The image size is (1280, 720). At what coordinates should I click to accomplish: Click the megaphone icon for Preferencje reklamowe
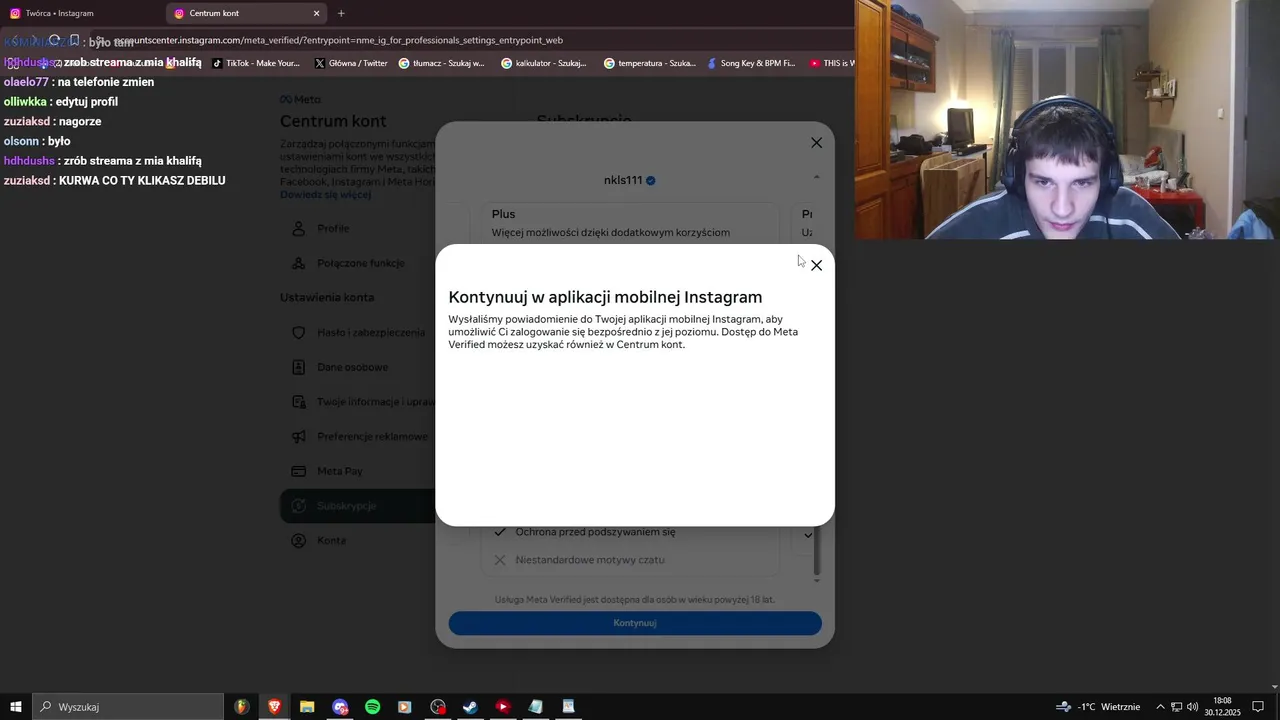(x=298, y=436)
